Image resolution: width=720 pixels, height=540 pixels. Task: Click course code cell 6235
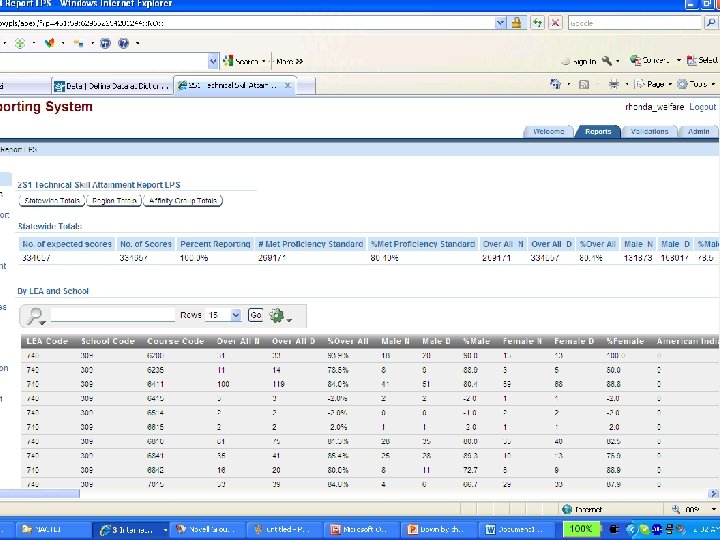[155, 370]
